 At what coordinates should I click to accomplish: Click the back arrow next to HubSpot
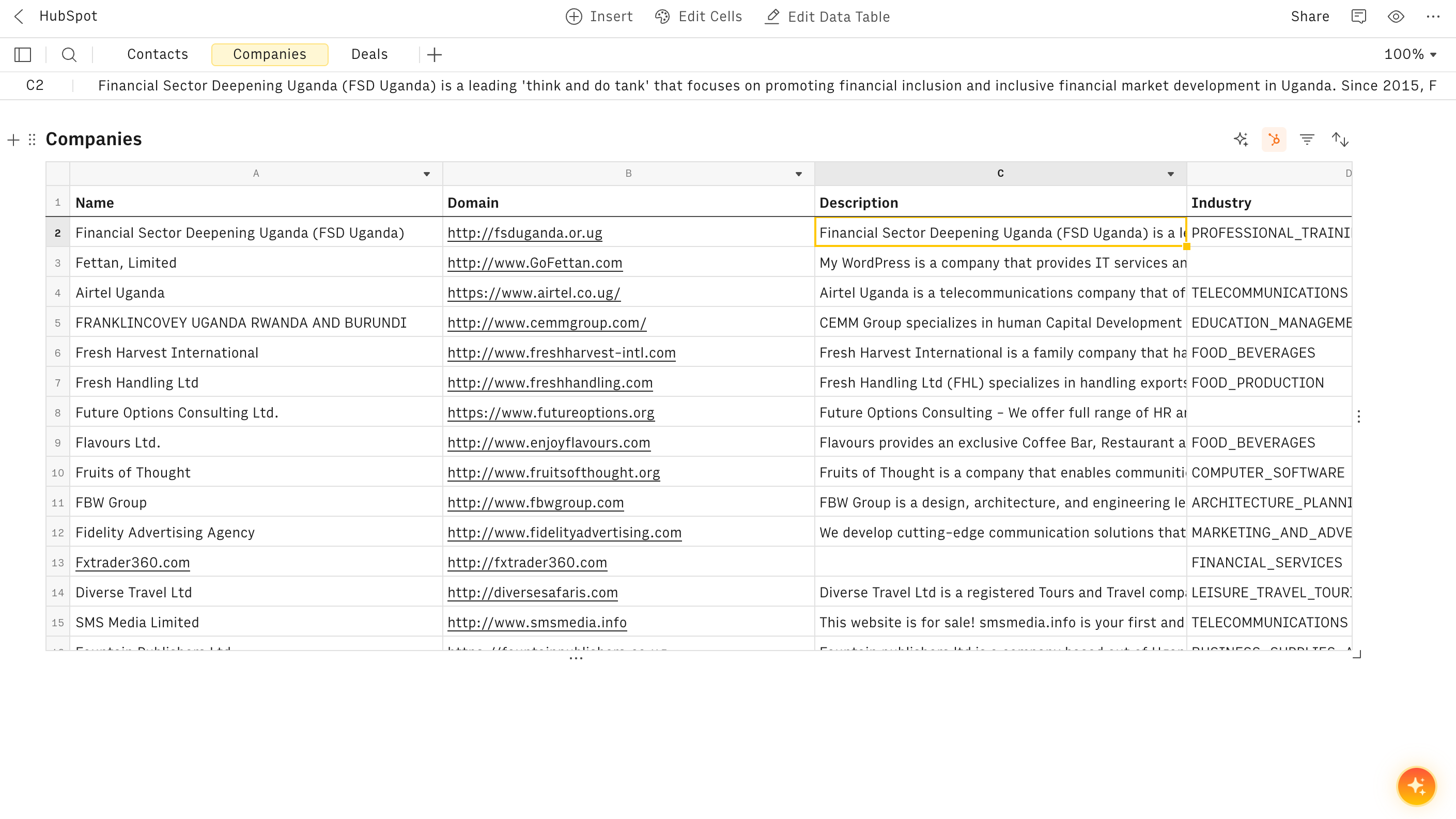pyautogui.click(x=19, y=17)
